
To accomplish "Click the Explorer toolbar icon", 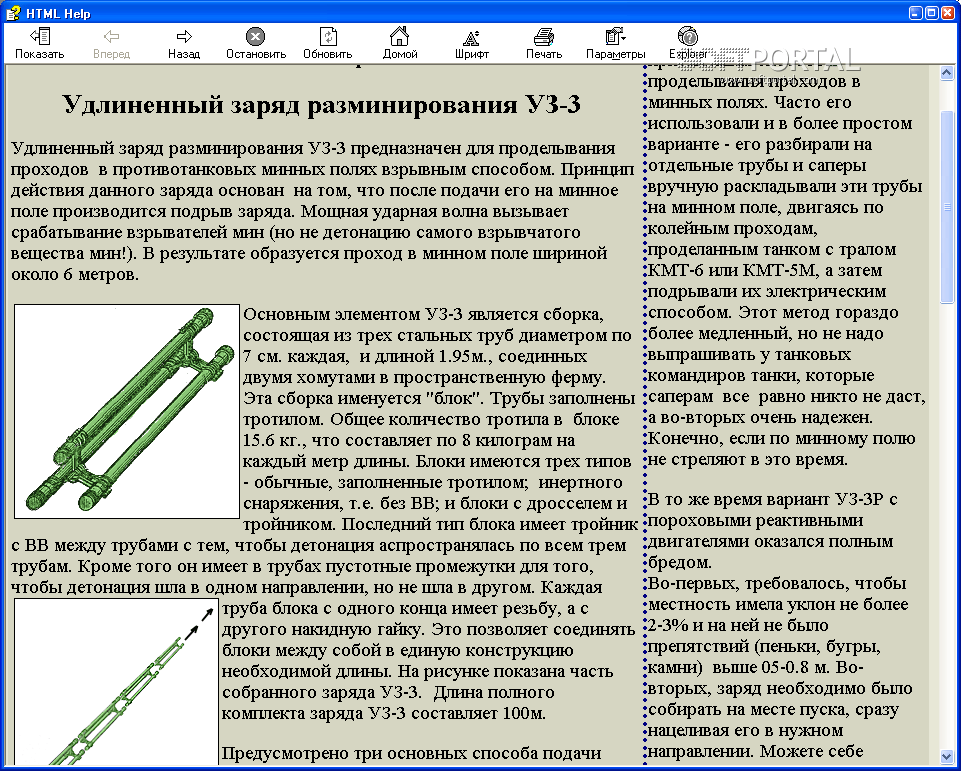I will (x=688, y=43).
